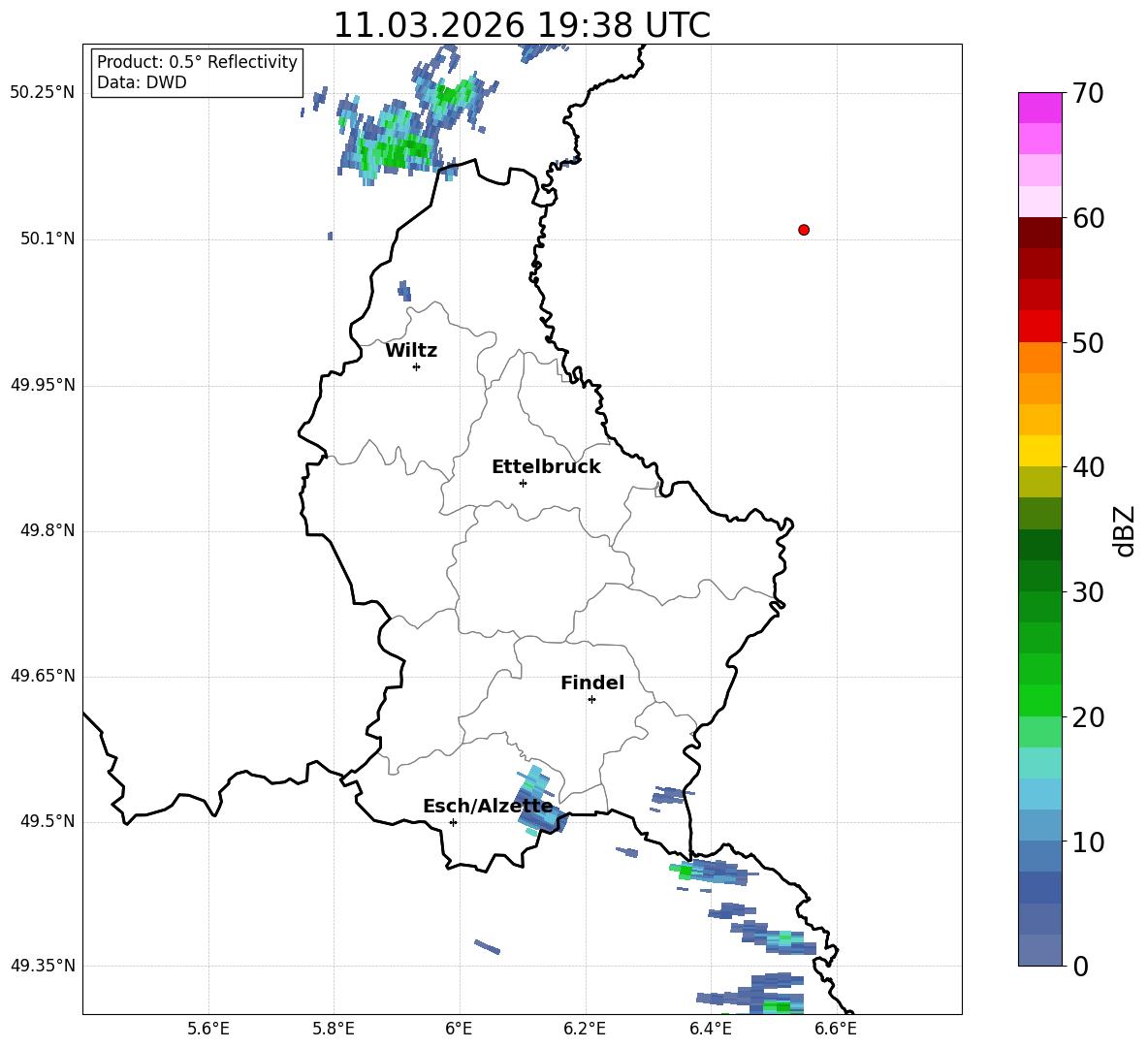
Task: Click the Ettelbruck city label
Action: pyautogui.click(x=546, y=467)
